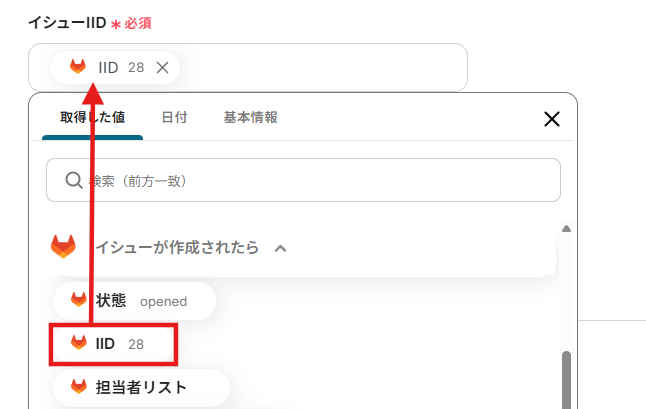646x409 pixels.
Task: Remove the IID 28 chip with X
Action: pos(163,68)
